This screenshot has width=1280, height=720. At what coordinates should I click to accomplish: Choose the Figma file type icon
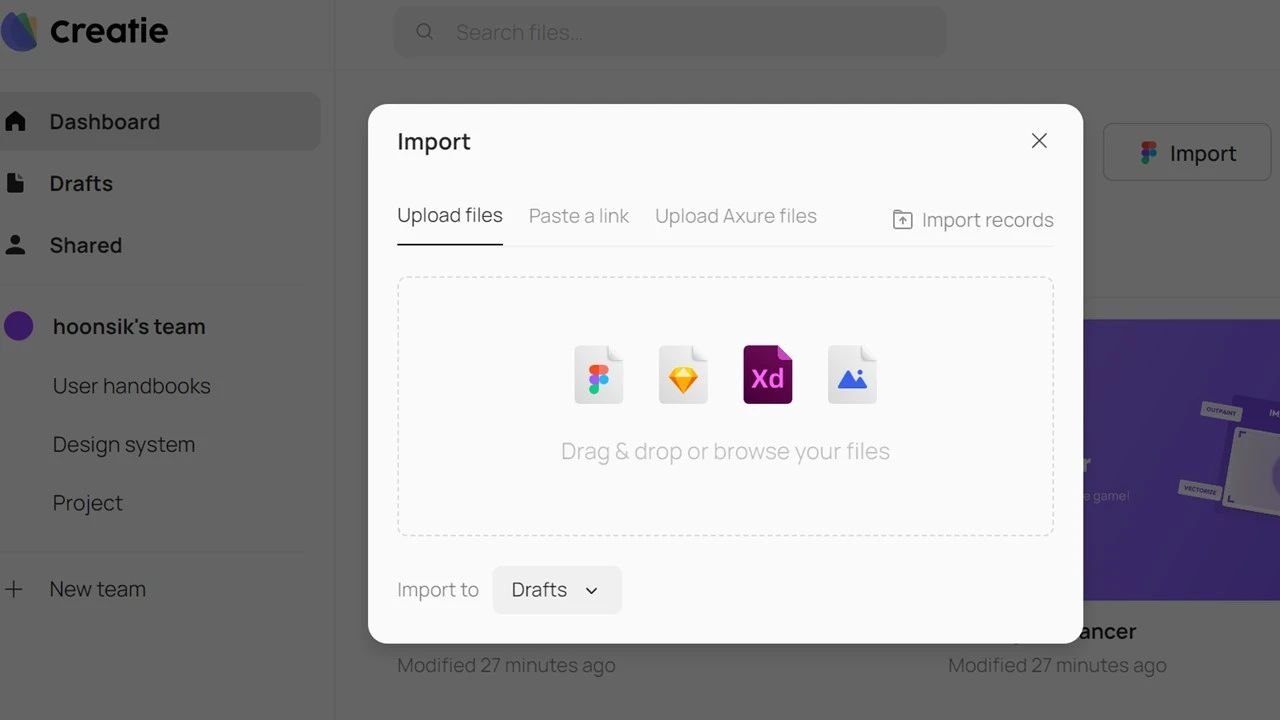point(599,375)
